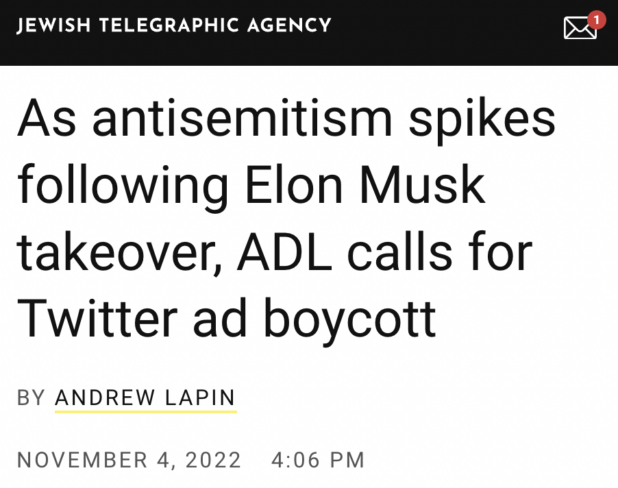Click the red notification badge showing 1
618x488 pixels.
[597, 17]
